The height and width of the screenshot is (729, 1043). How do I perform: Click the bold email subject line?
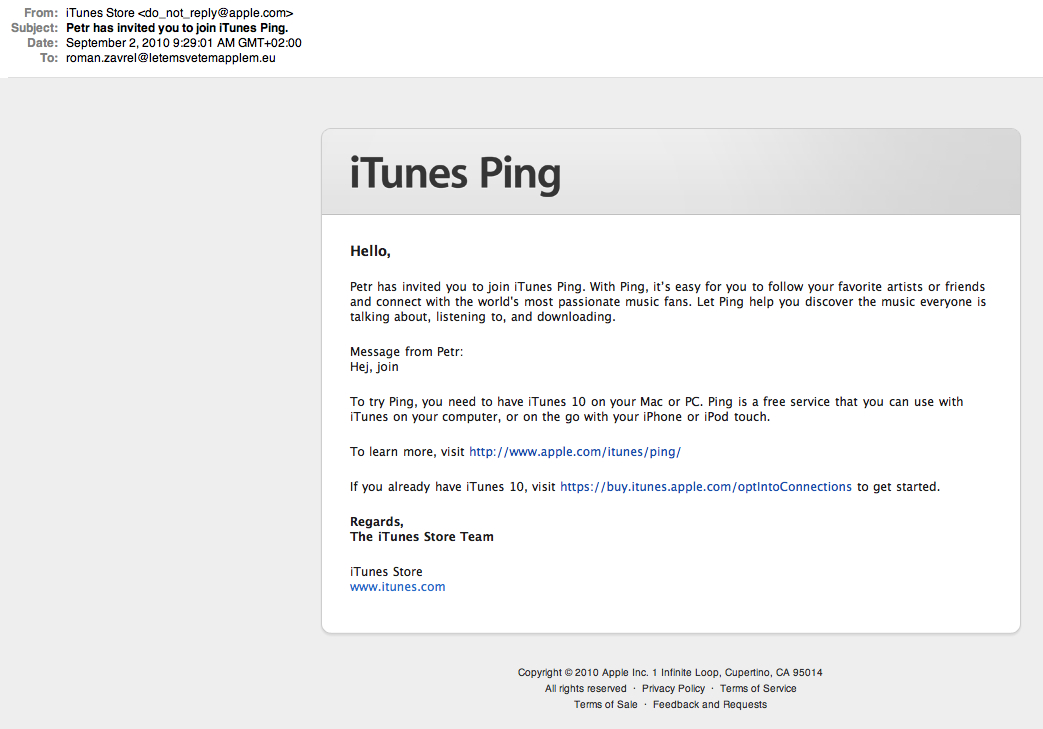(x=177, y=28)
